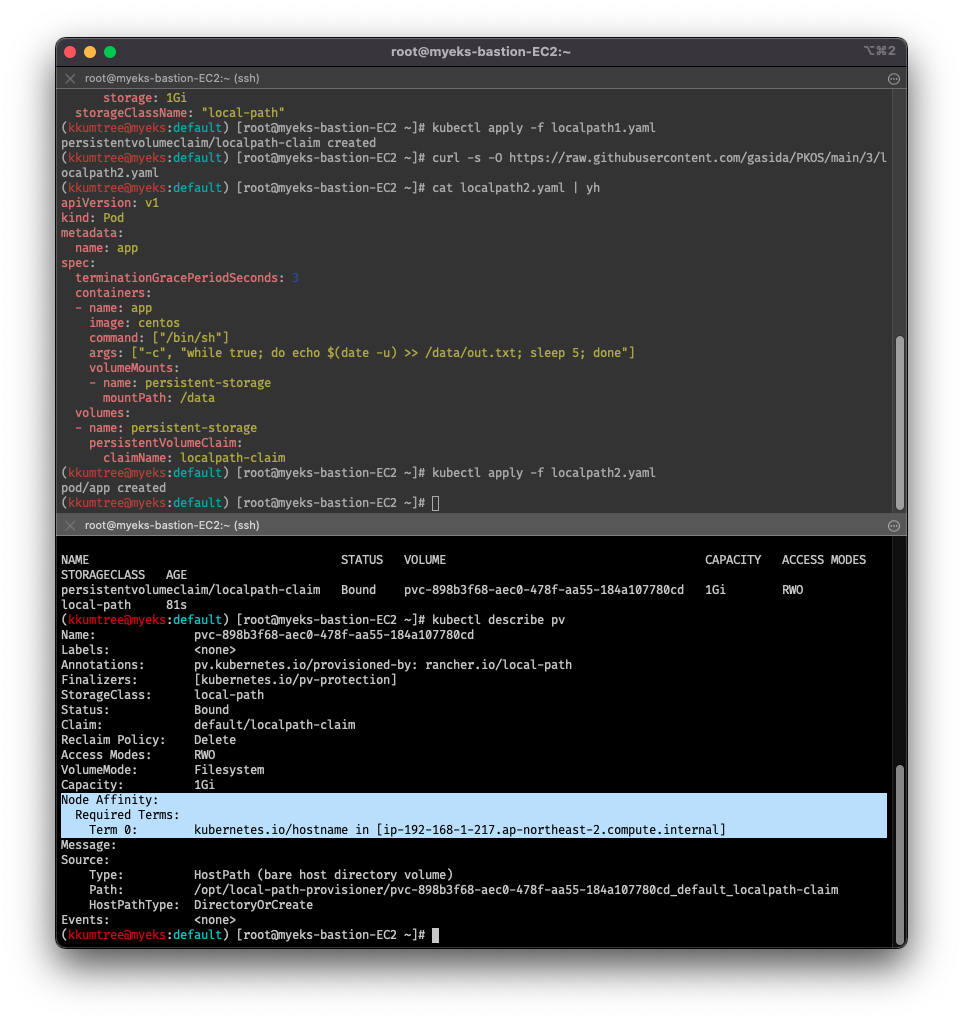Click the /opt/local-path-provisioner path line
This screenshot has width=963, height=1022.
point(516,890)
